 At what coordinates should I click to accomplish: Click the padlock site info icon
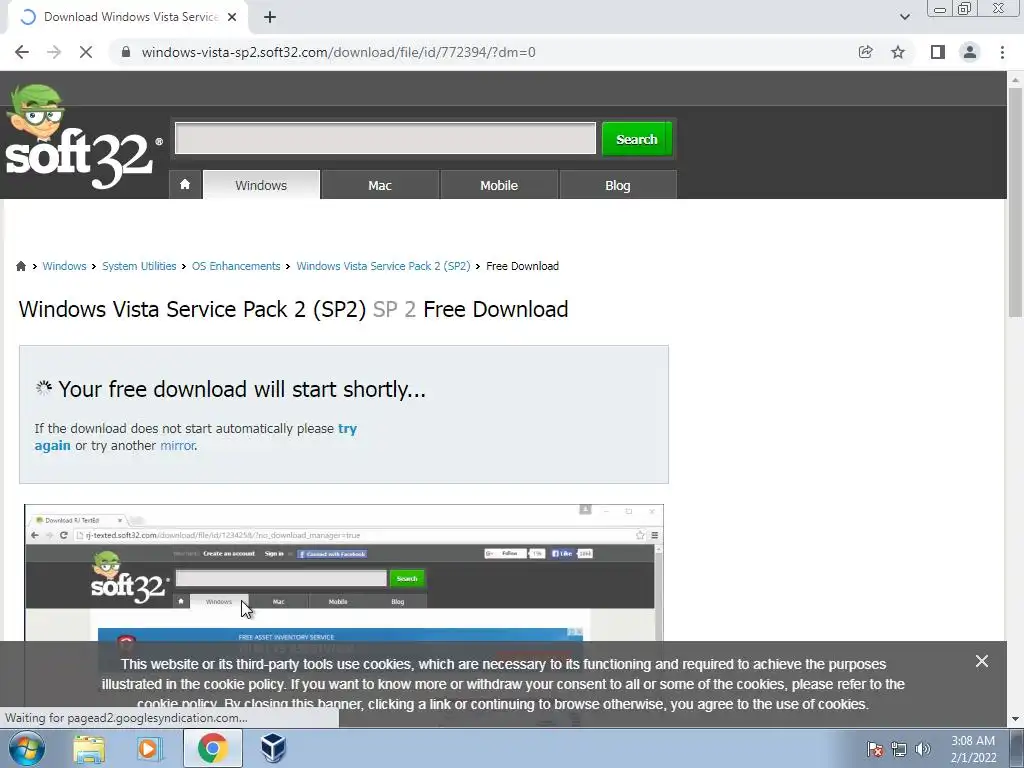click(126, 52)
